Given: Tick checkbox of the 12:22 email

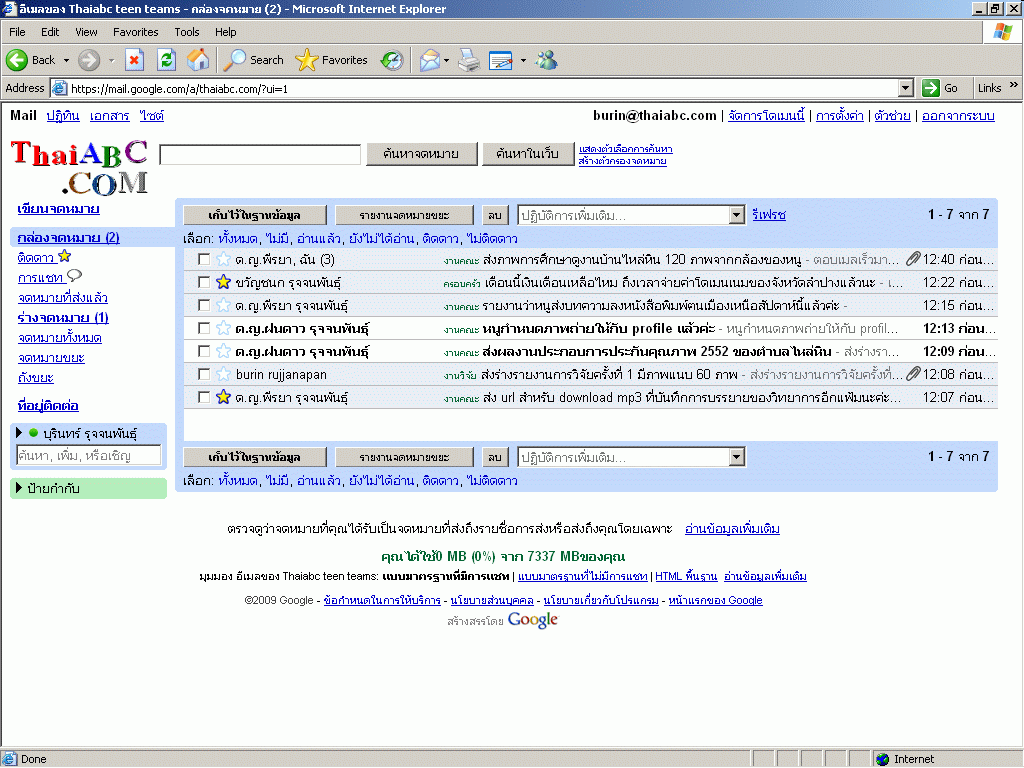Looking at the screenshot, I should [204, 283].
